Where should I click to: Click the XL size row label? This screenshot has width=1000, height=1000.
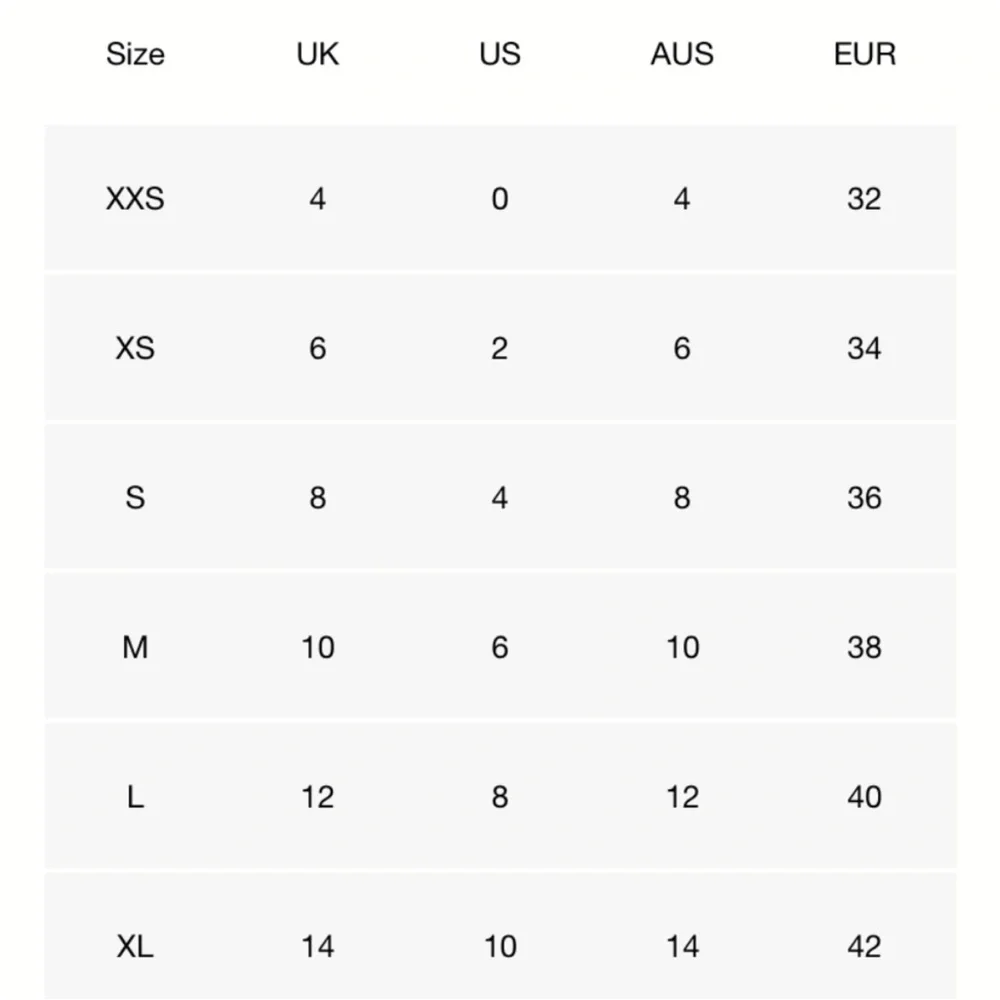point(135,946)
